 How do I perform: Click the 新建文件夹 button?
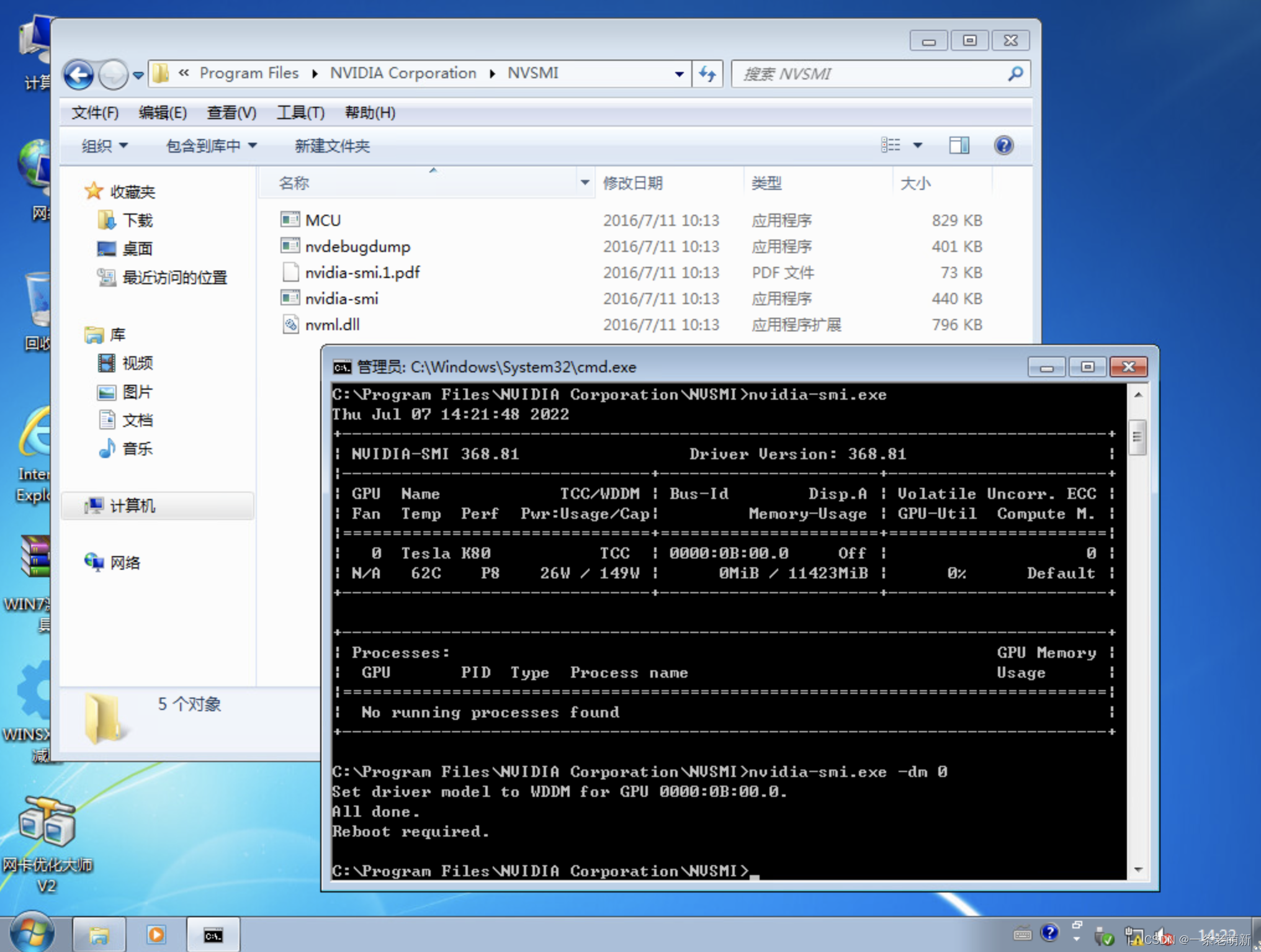(x=332, y=146)
